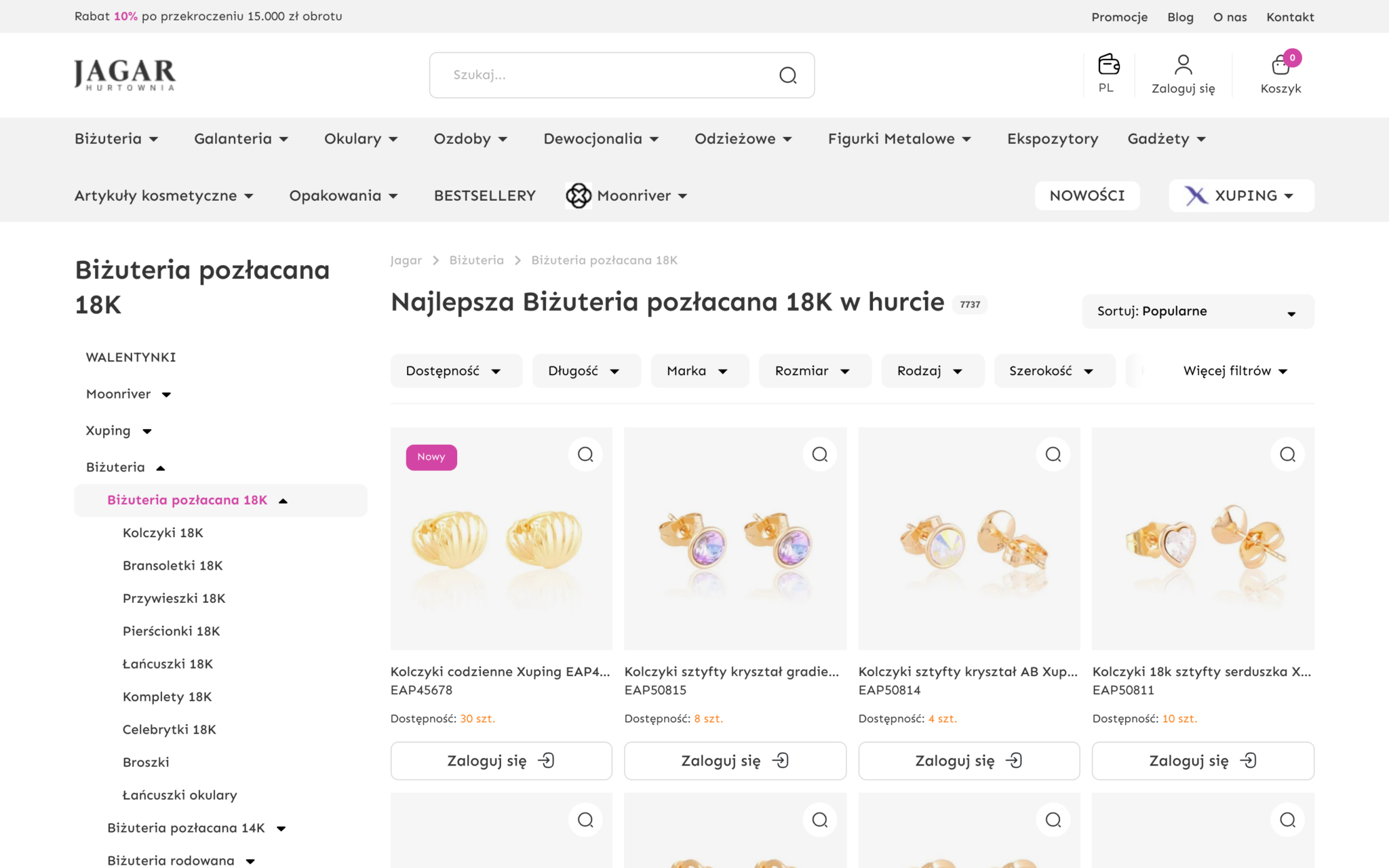The height and width of the screenshot is (868, 1389).
Task: Open heart stud earrings EAP50811 image
Action: (x=1203, y=538)
